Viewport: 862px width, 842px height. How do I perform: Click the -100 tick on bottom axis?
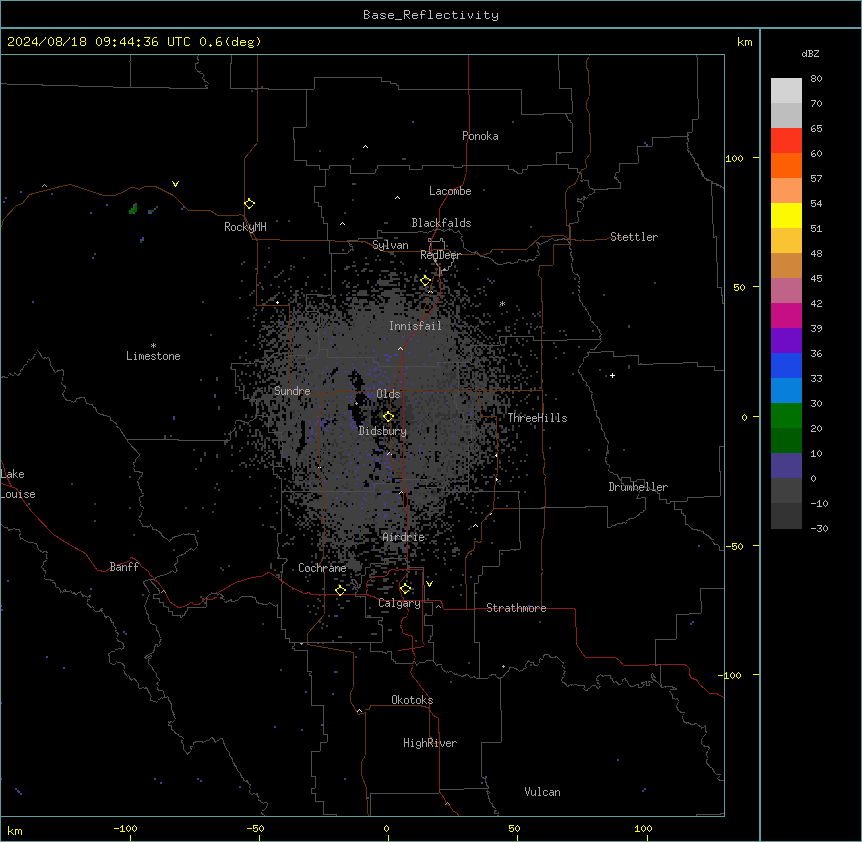coord(125,828)
